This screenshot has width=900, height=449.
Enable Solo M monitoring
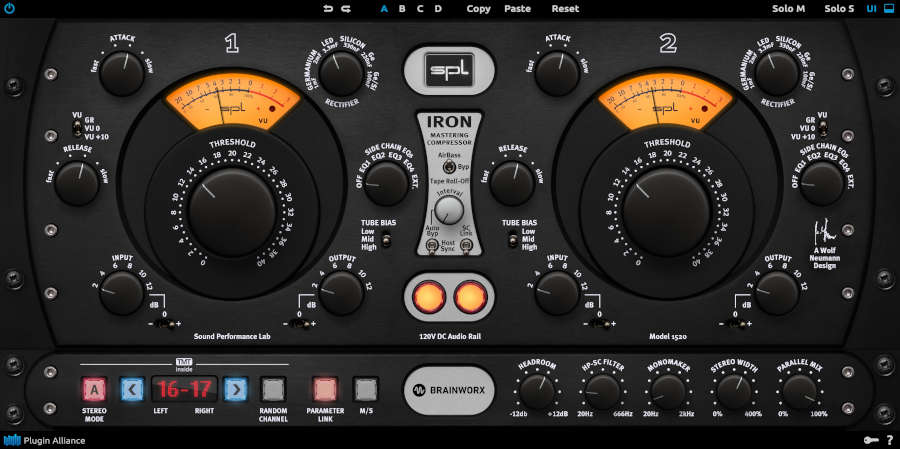click(x=788, y=9)
